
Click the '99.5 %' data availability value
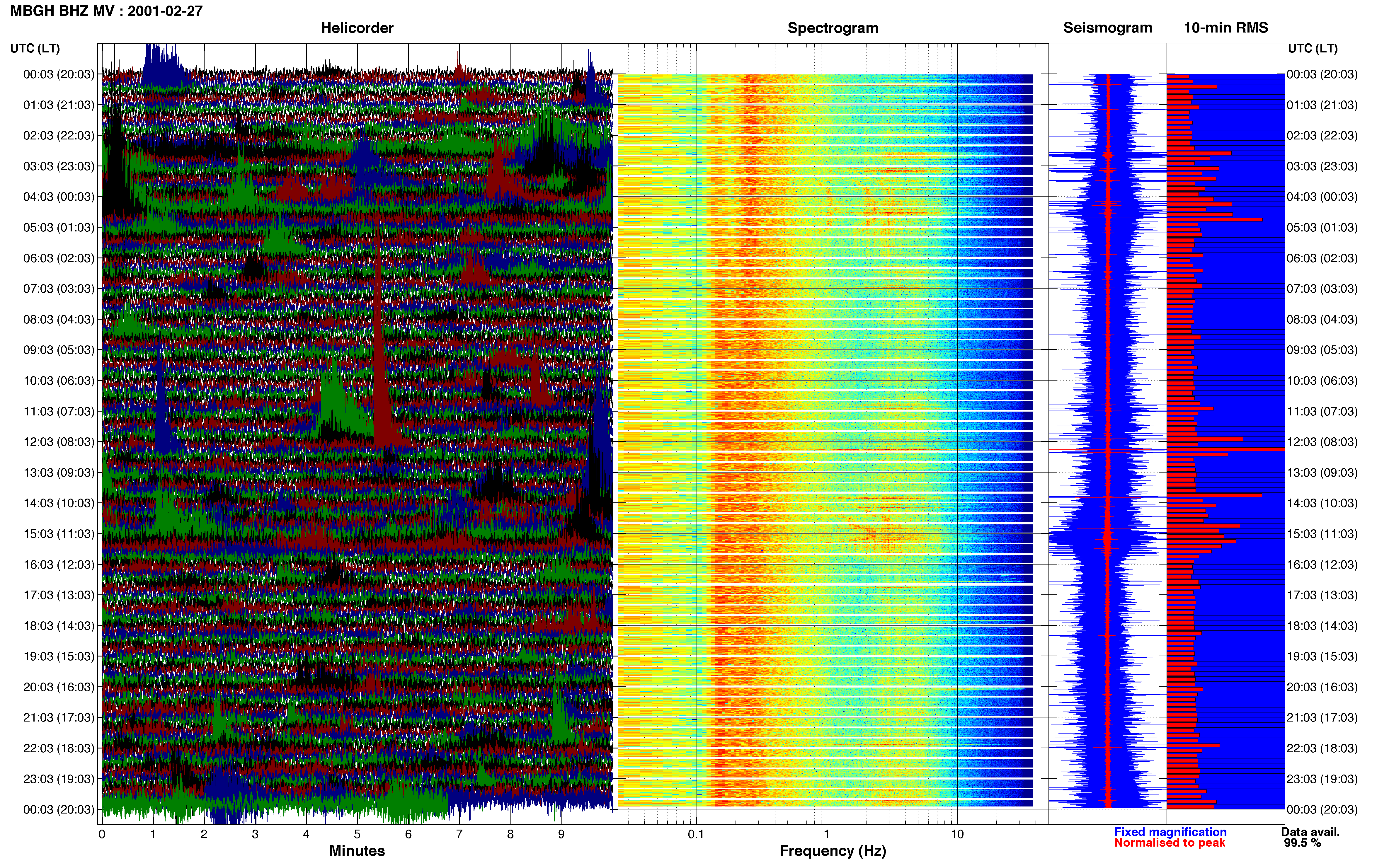click(x=1302, y=843)
